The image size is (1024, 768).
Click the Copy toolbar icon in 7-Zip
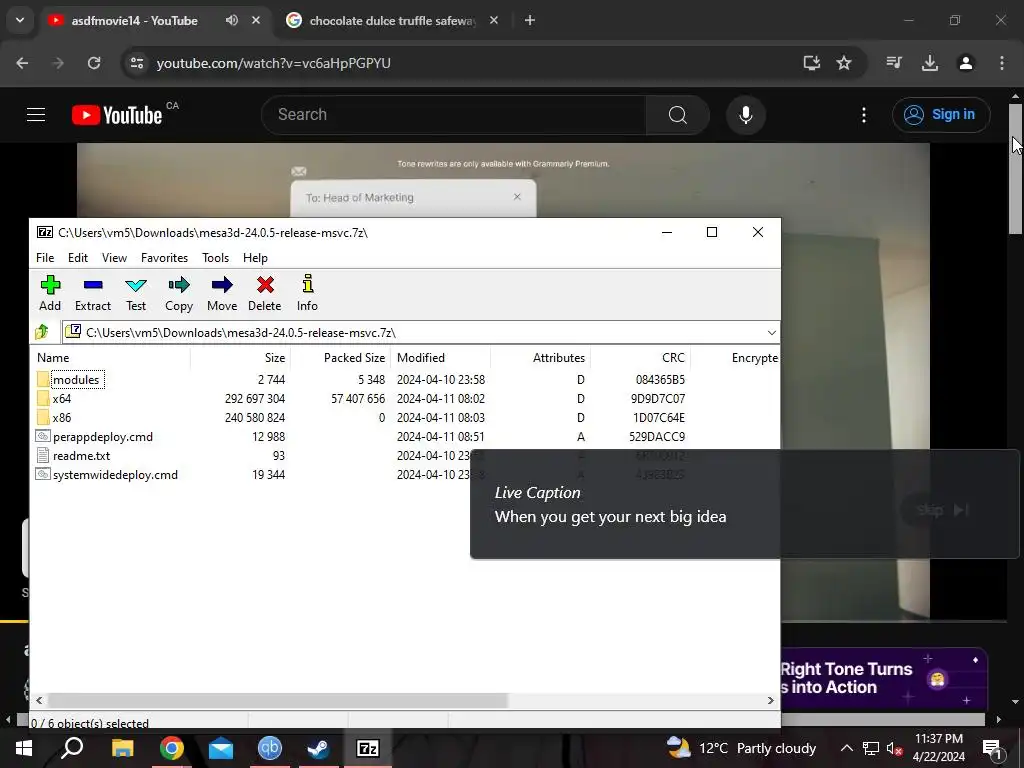(x=178, y=293)
